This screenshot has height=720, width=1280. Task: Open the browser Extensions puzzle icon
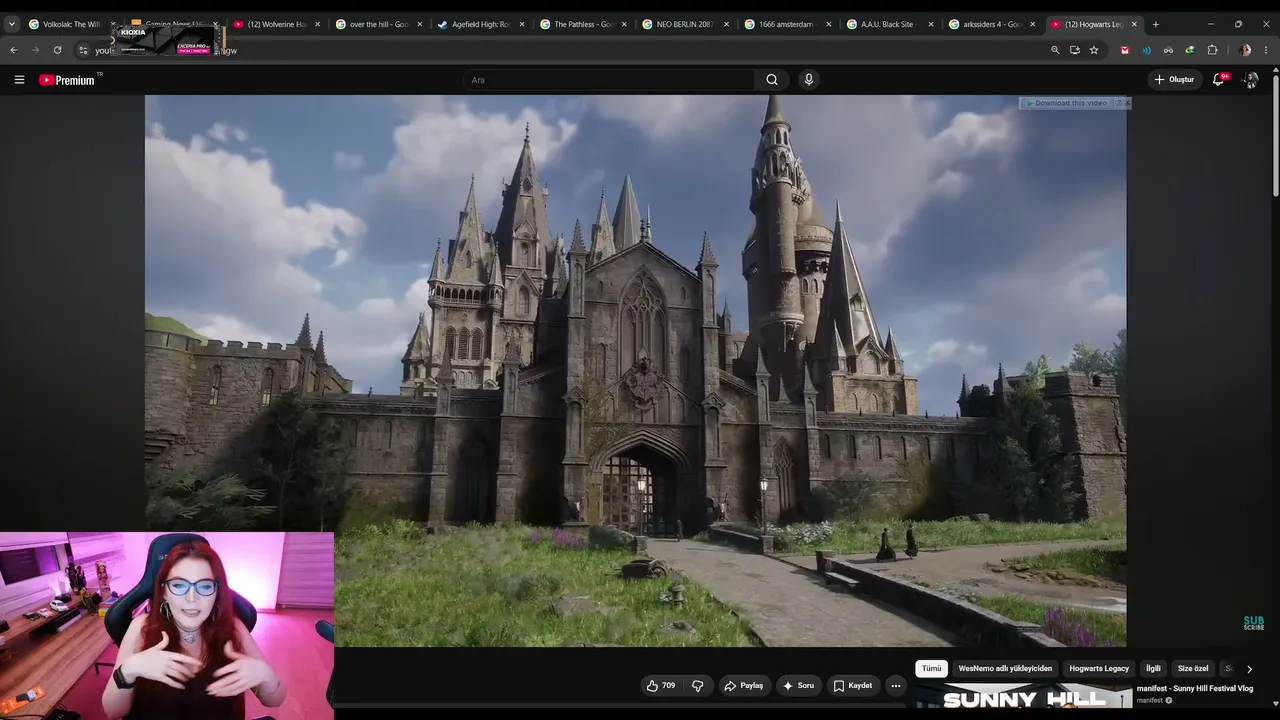[1213, 50]
